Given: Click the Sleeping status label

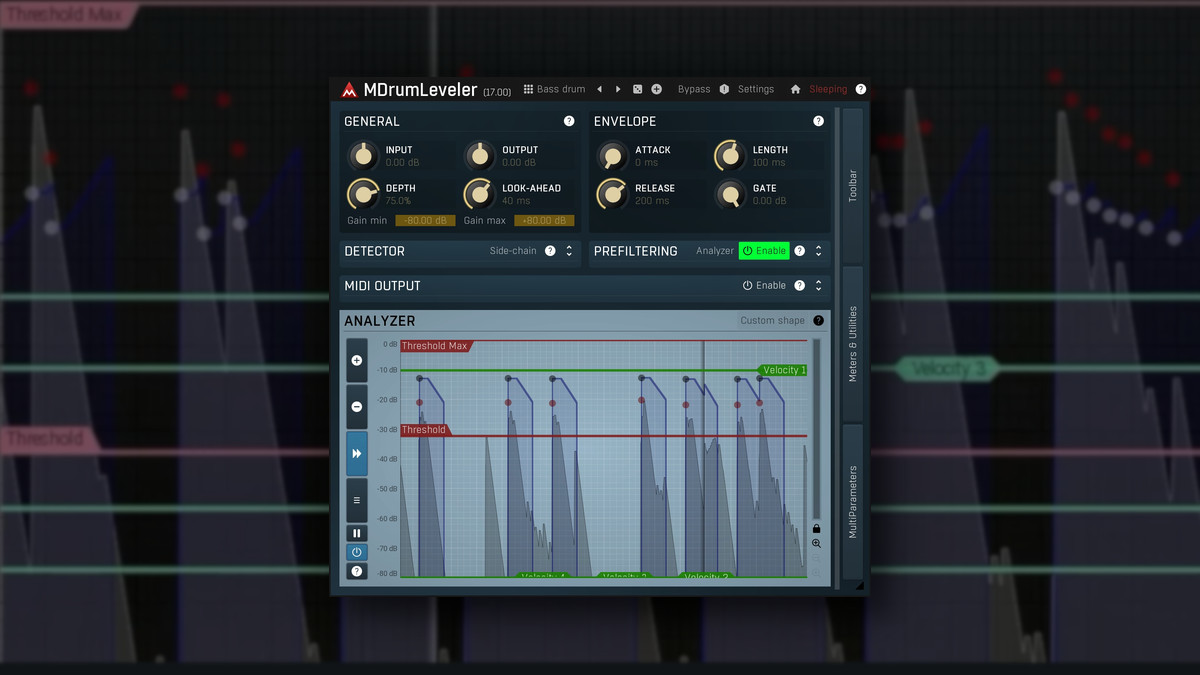Looking at the screenshot, I should point(828,89).
